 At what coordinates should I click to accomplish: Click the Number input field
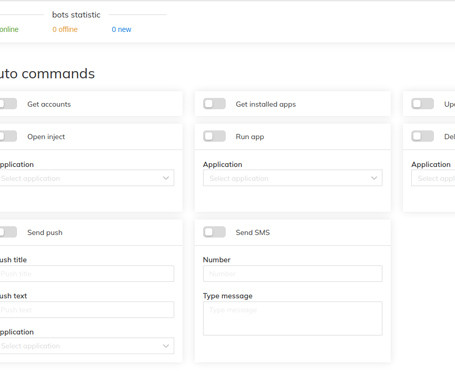[293, 274]
